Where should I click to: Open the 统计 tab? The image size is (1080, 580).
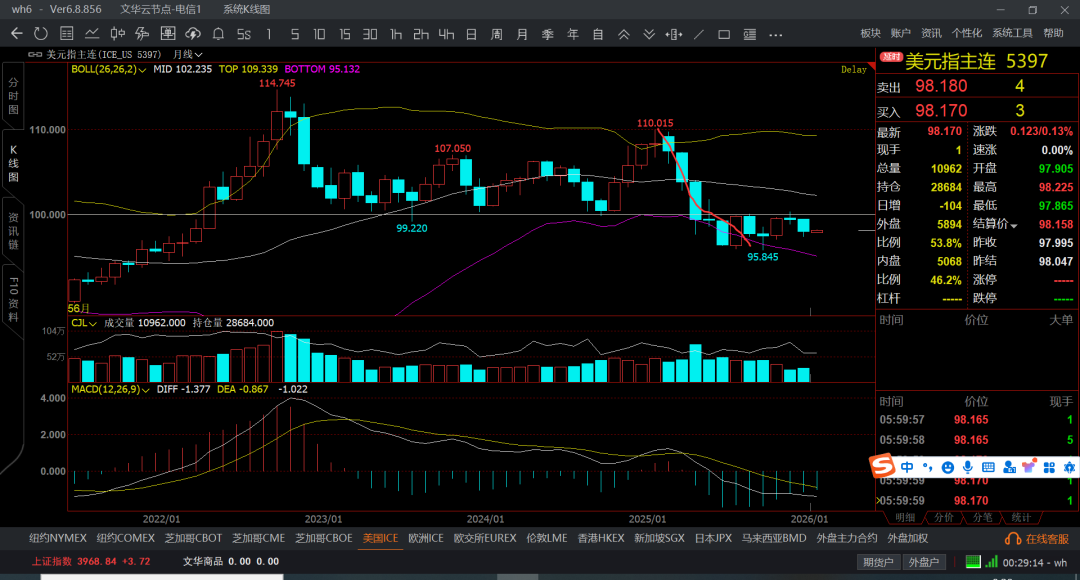[x=1021, y=517]
